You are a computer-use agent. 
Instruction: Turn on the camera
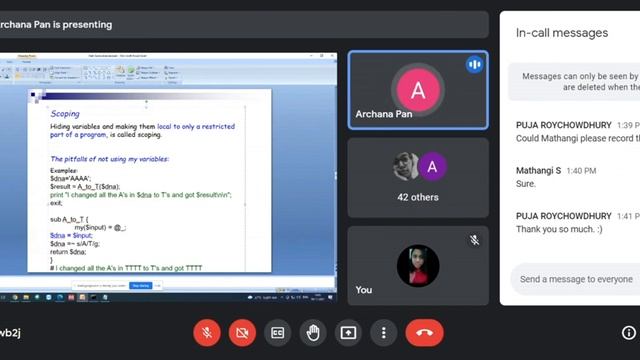pos(242,333)
